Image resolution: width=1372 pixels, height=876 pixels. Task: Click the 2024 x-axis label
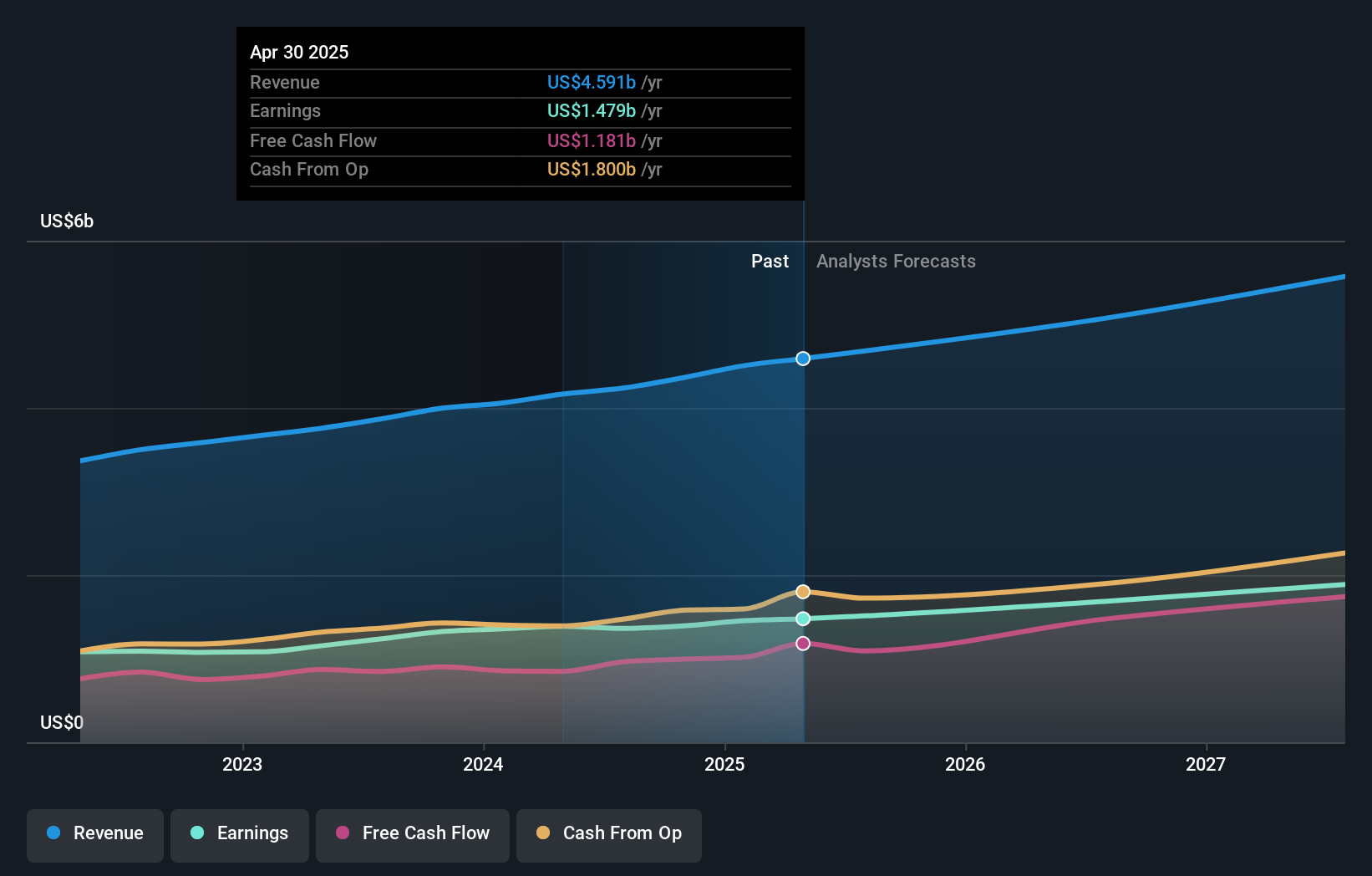coord(483,764)
